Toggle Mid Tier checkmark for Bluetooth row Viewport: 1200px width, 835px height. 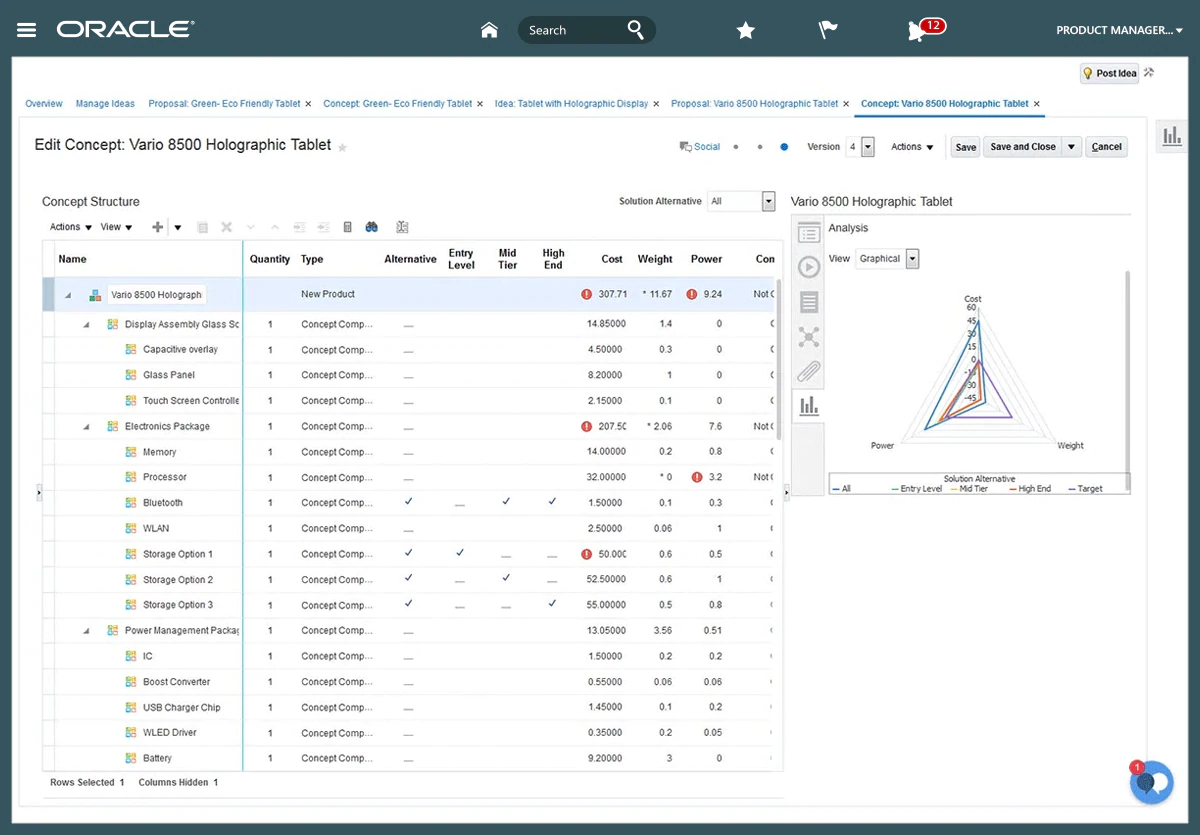click(x=506, y=502)
